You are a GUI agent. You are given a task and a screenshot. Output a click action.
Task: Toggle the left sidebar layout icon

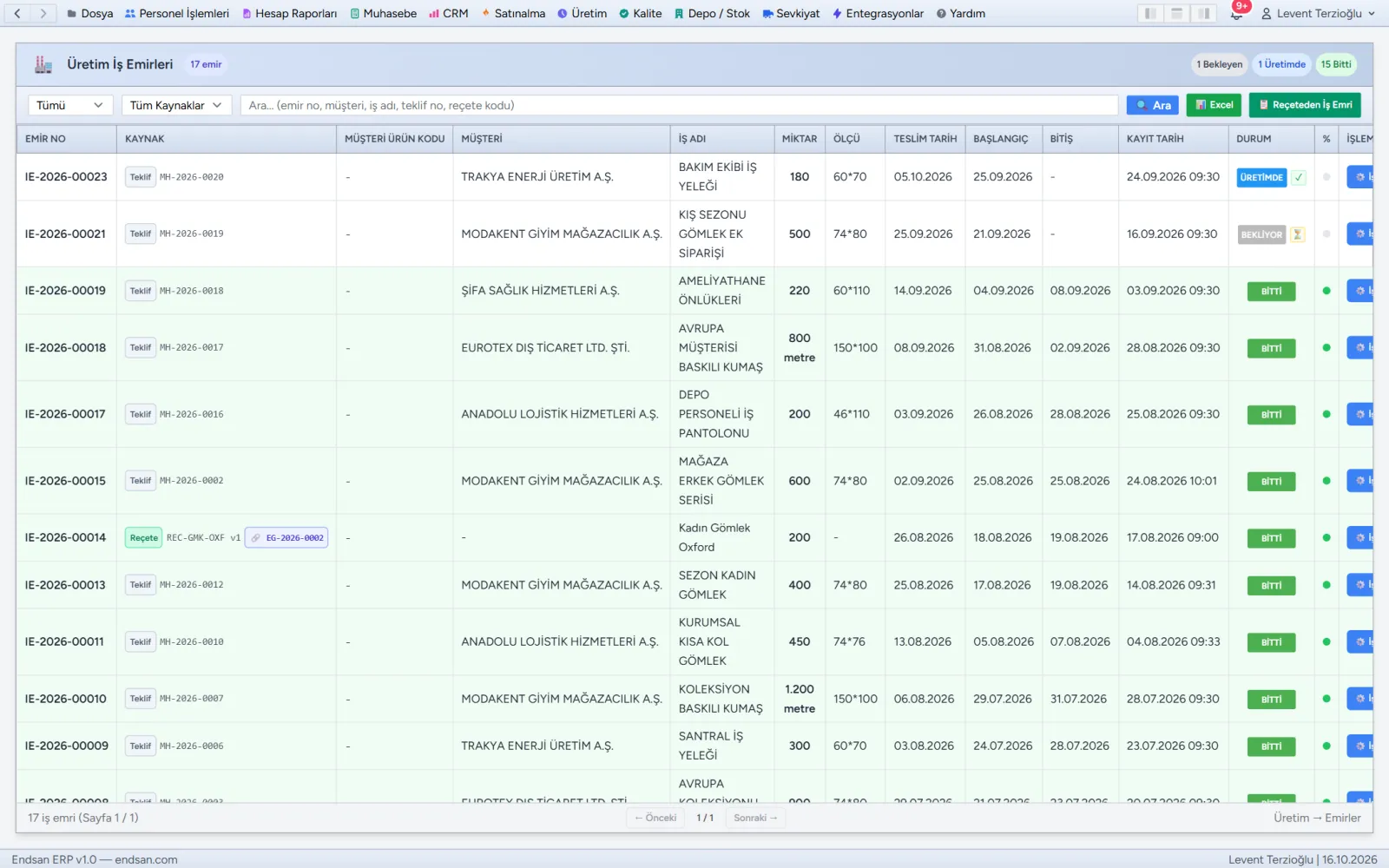tap(1150, 13)
